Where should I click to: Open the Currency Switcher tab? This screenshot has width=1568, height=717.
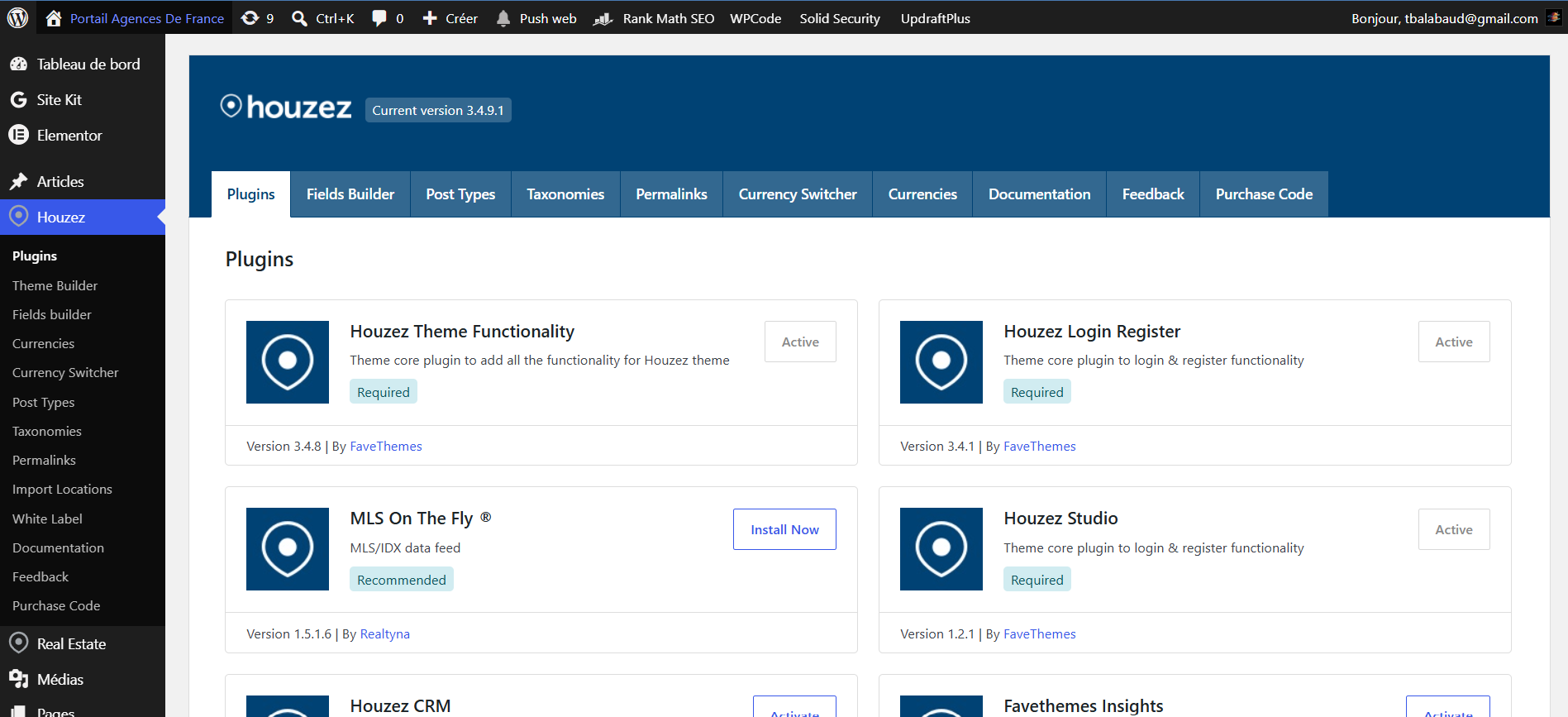[798, 194]
